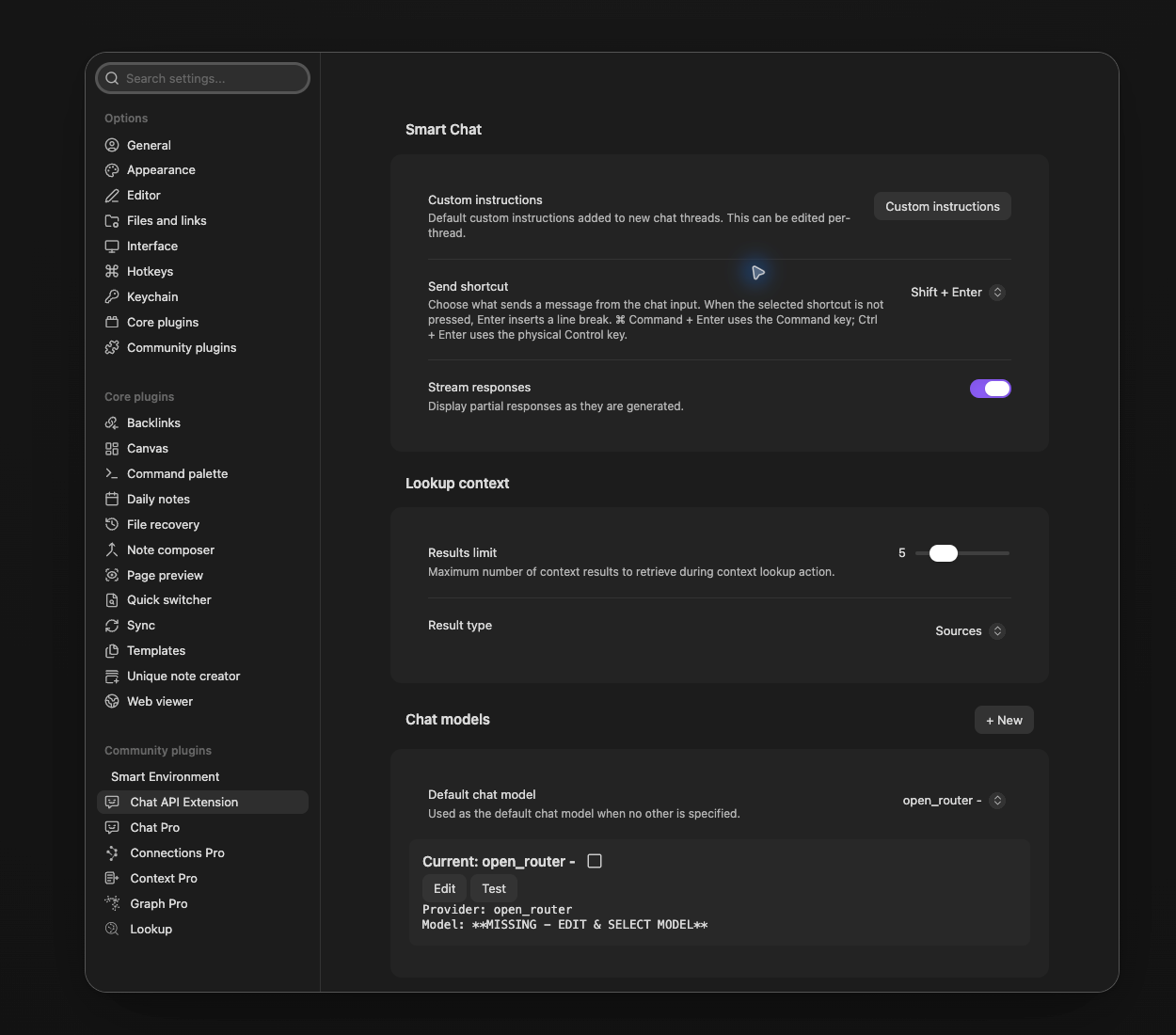This screenshot has height=1035, width=1176.
Task: Click the General settings person icon
Action: point(112,145)
